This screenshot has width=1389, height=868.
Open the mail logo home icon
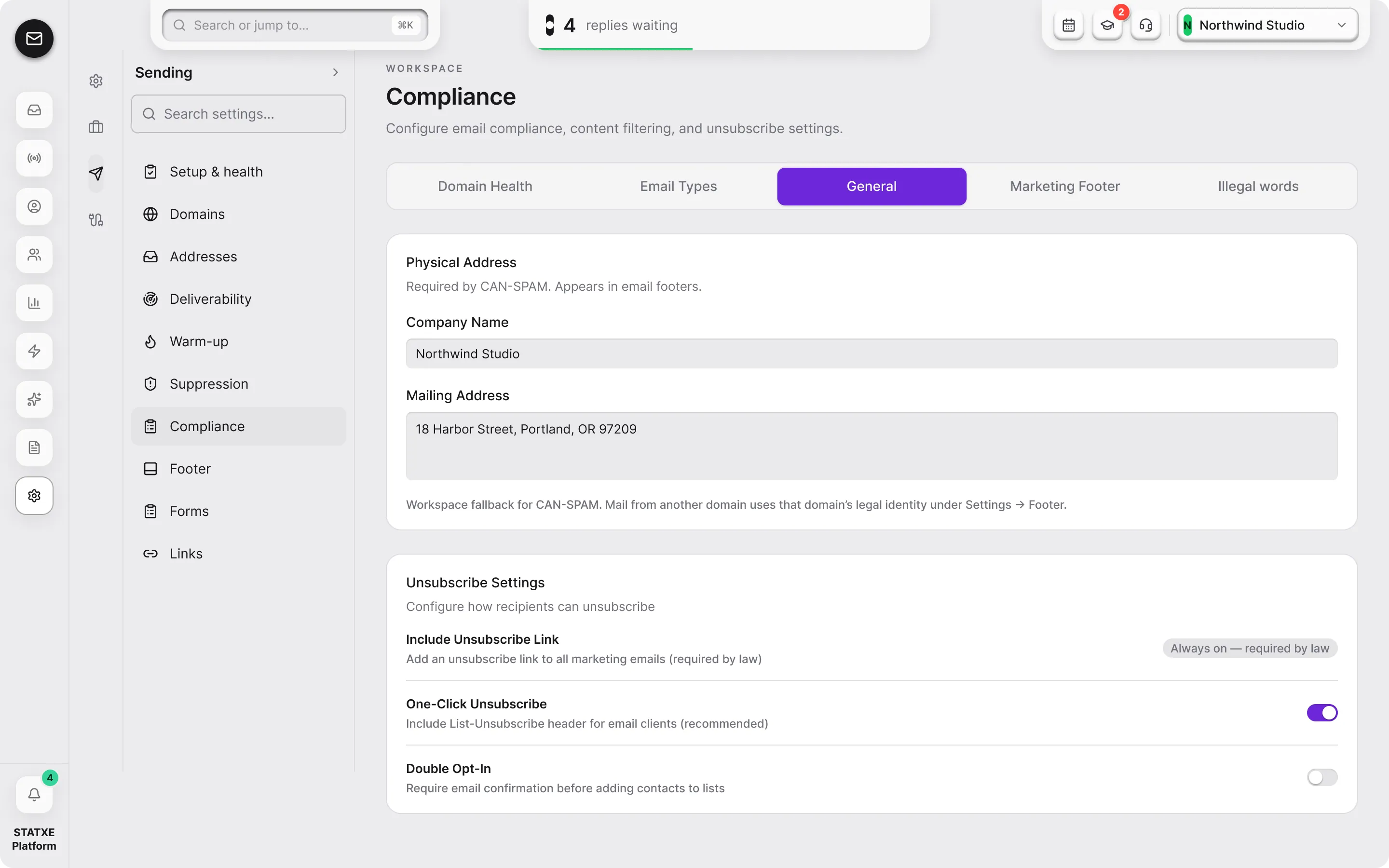(34, 39)
